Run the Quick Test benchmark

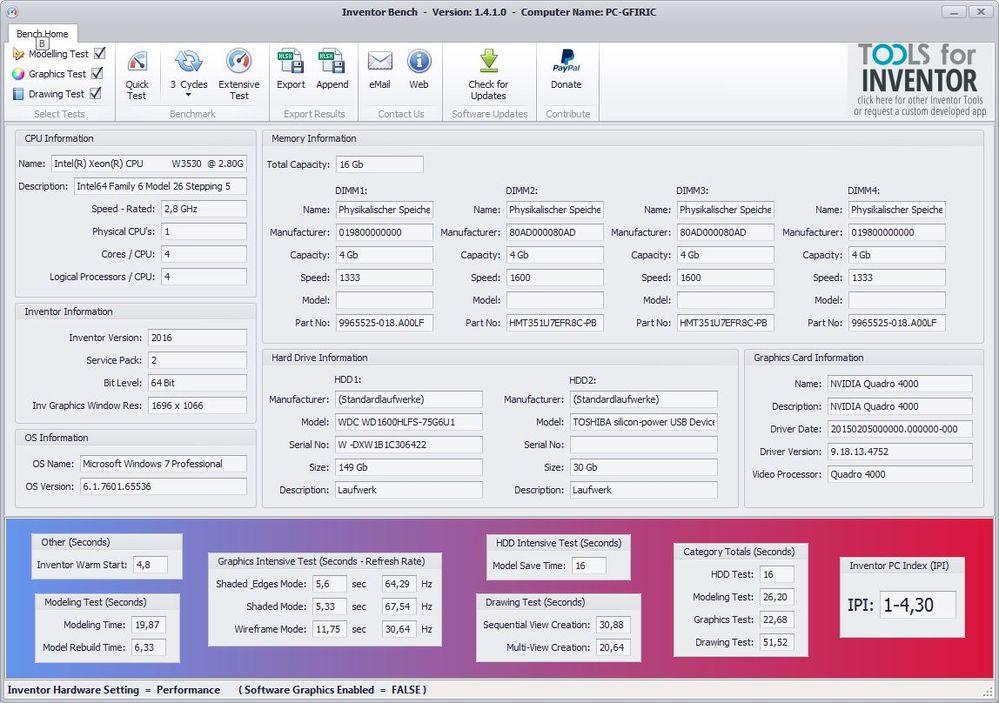[136, 75]
